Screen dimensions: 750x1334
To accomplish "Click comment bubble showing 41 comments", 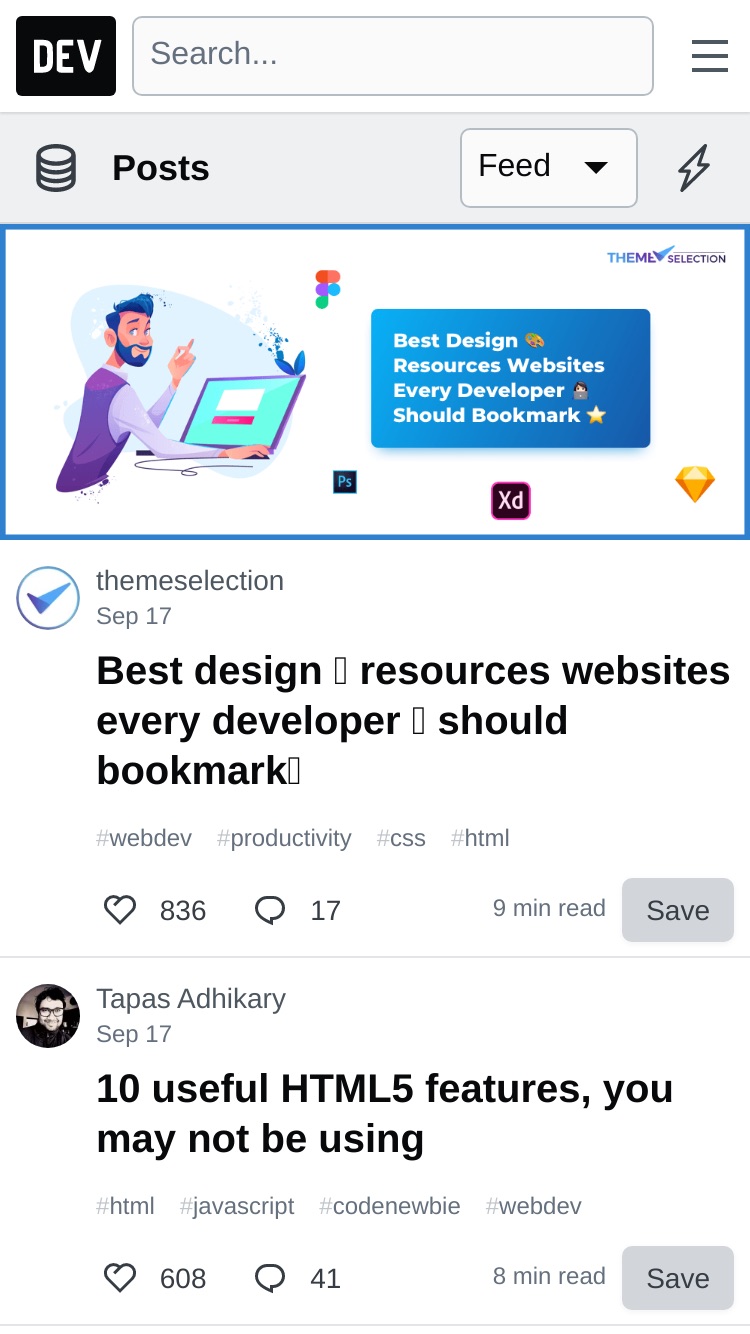I will coord(270,1278).
